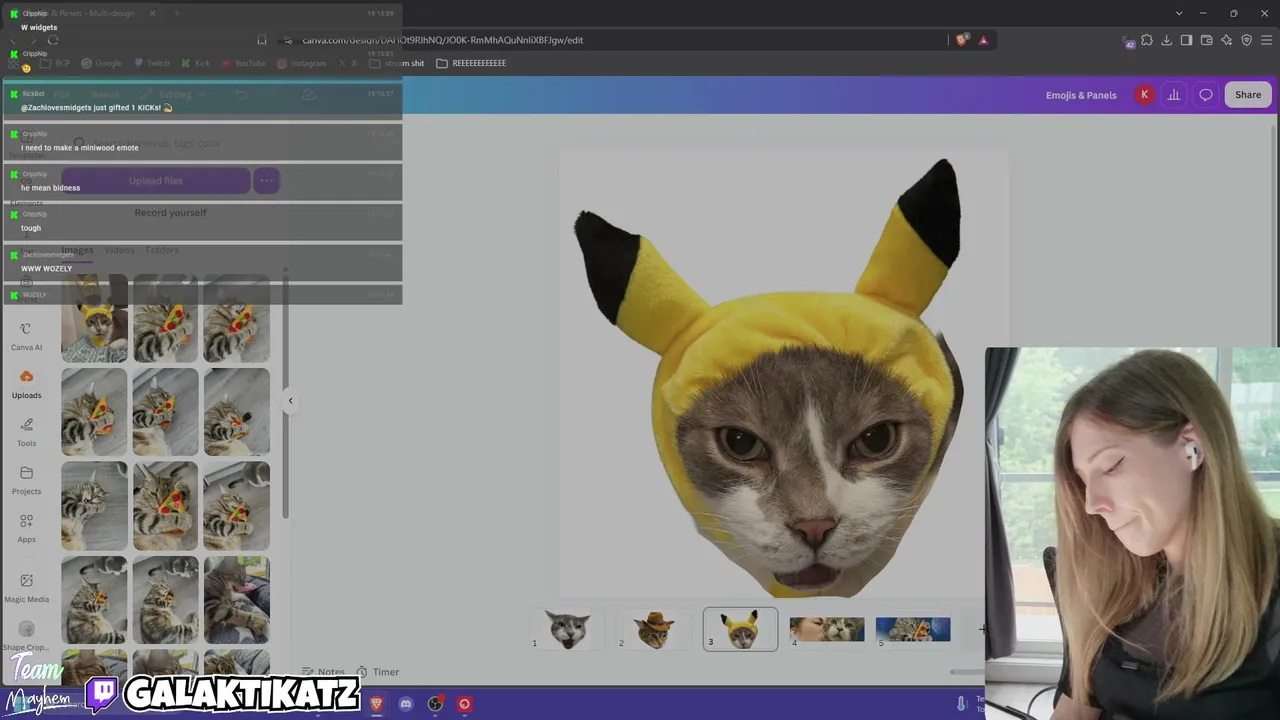Viewport: 1280px width, 720px height.
Task: Open the Projects sidebar panel
Action: tap(26, 480)
